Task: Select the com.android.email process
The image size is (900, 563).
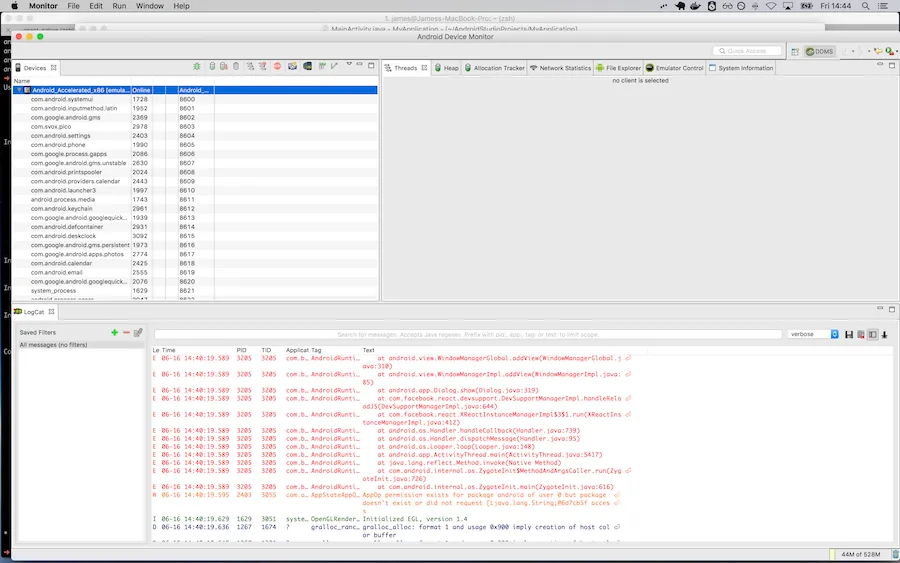Action: [x=195, y=273]
